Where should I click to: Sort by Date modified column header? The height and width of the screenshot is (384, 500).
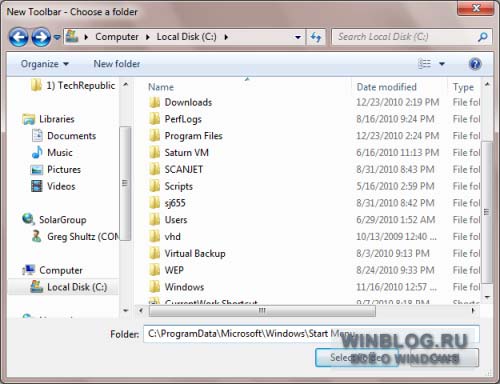click(387, 87)
